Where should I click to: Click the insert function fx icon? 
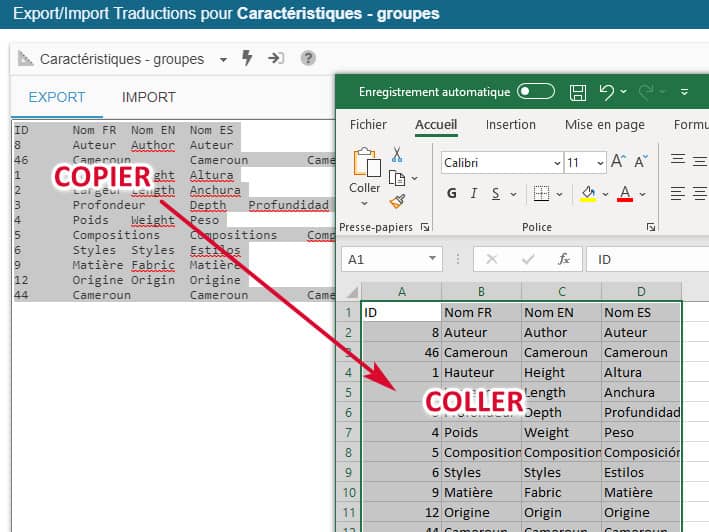564,259
